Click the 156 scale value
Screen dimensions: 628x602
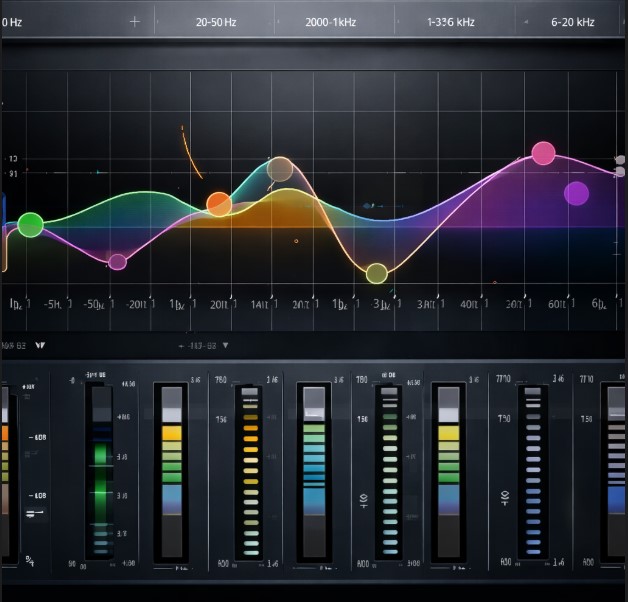coord(221,419)
